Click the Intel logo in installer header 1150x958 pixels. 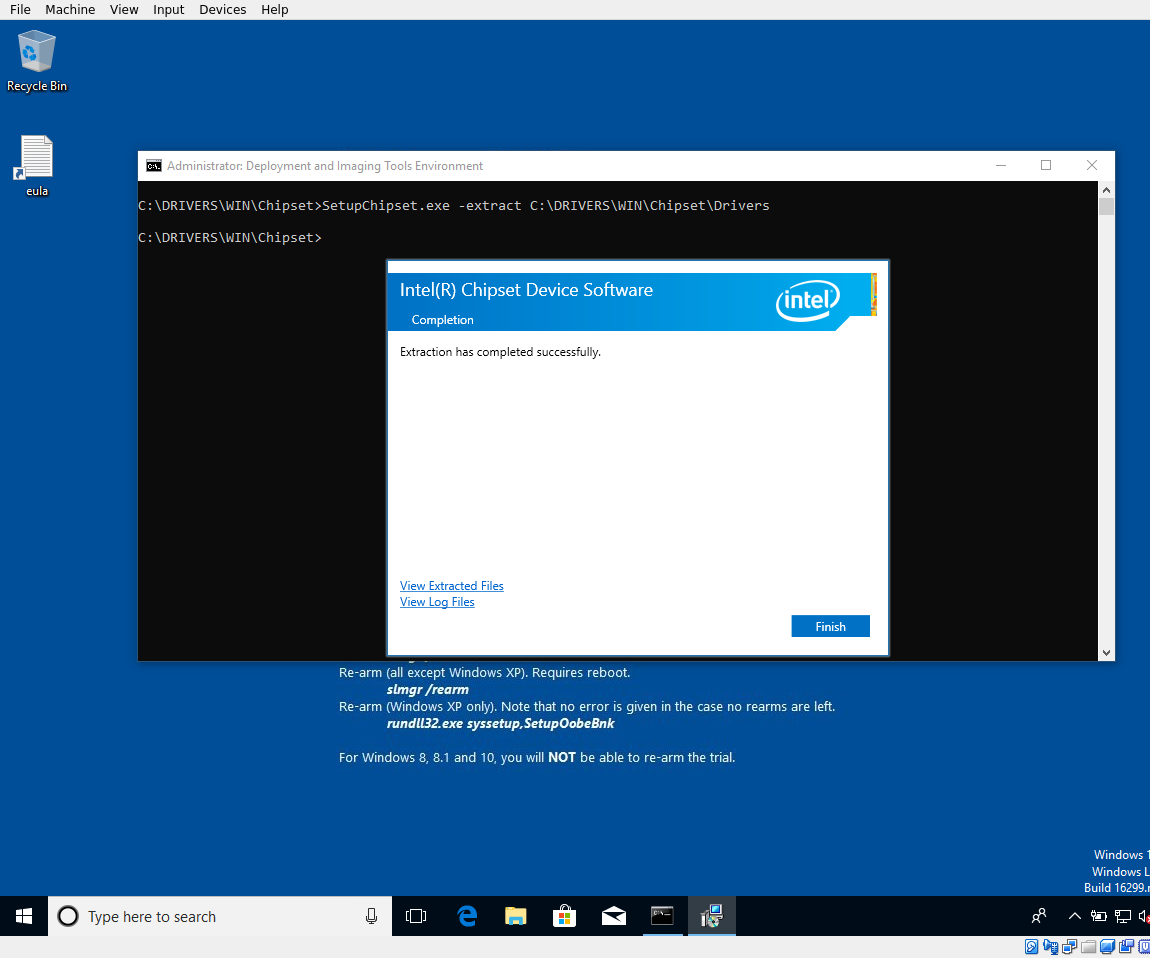[x=807, y=299]
